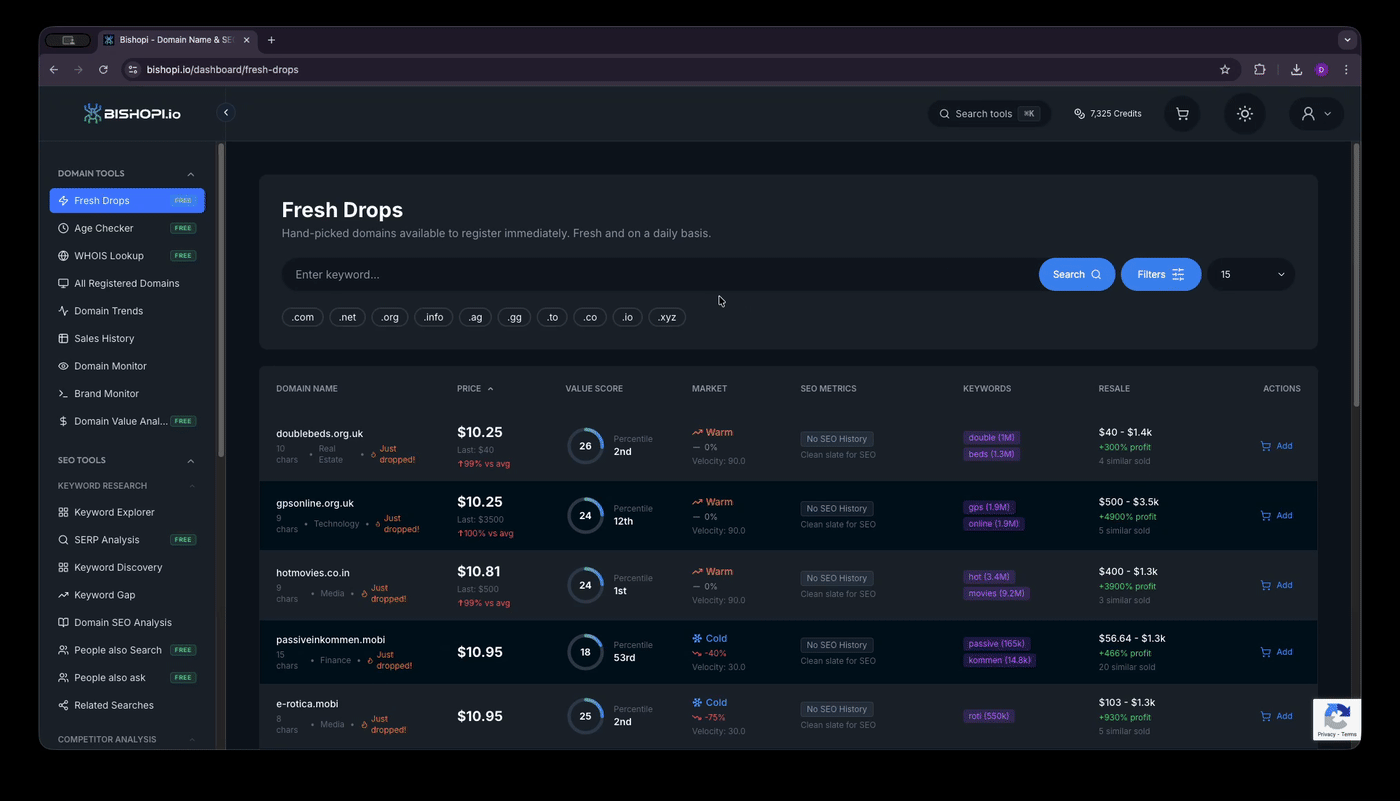The image size is (1400, 801).
Task: Open the Filters panel
Action: [x=1160, y=274]
